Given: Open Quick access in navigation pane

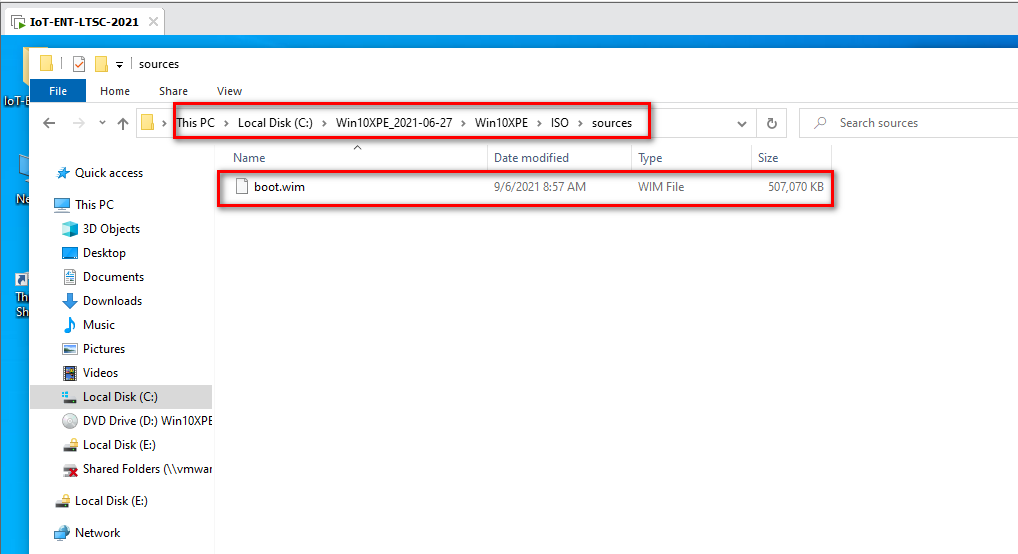Looking at the screenshot, I should [108, 173].
